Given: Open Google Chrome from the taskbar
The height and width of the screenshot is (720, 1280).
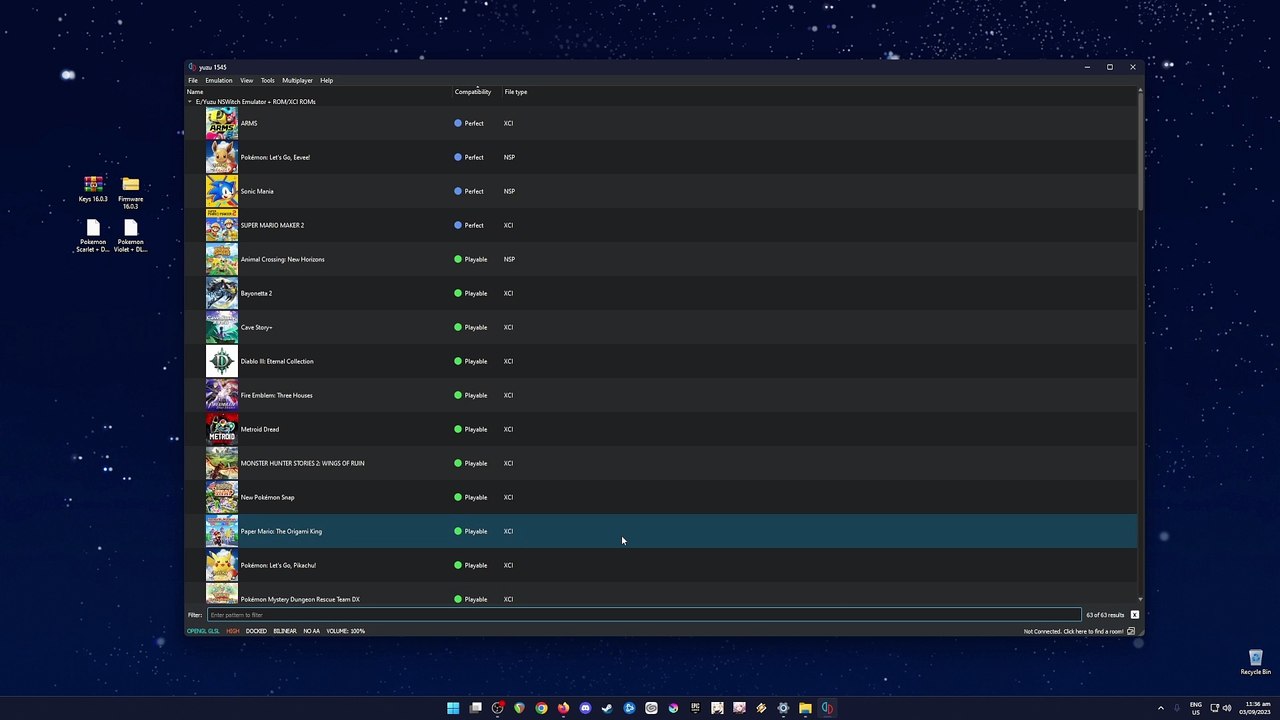Looking at the screenshot, I should (x=541, y=708).
